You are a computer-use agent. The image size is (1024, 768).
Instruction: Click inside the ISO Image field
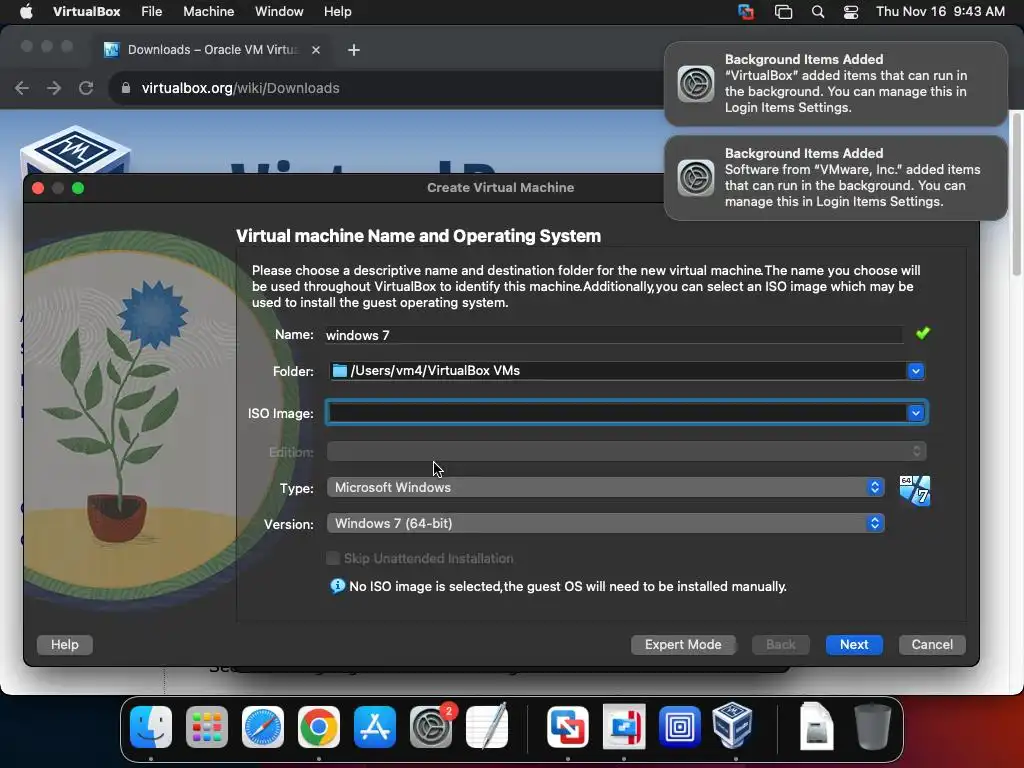(x=616, y=413)
